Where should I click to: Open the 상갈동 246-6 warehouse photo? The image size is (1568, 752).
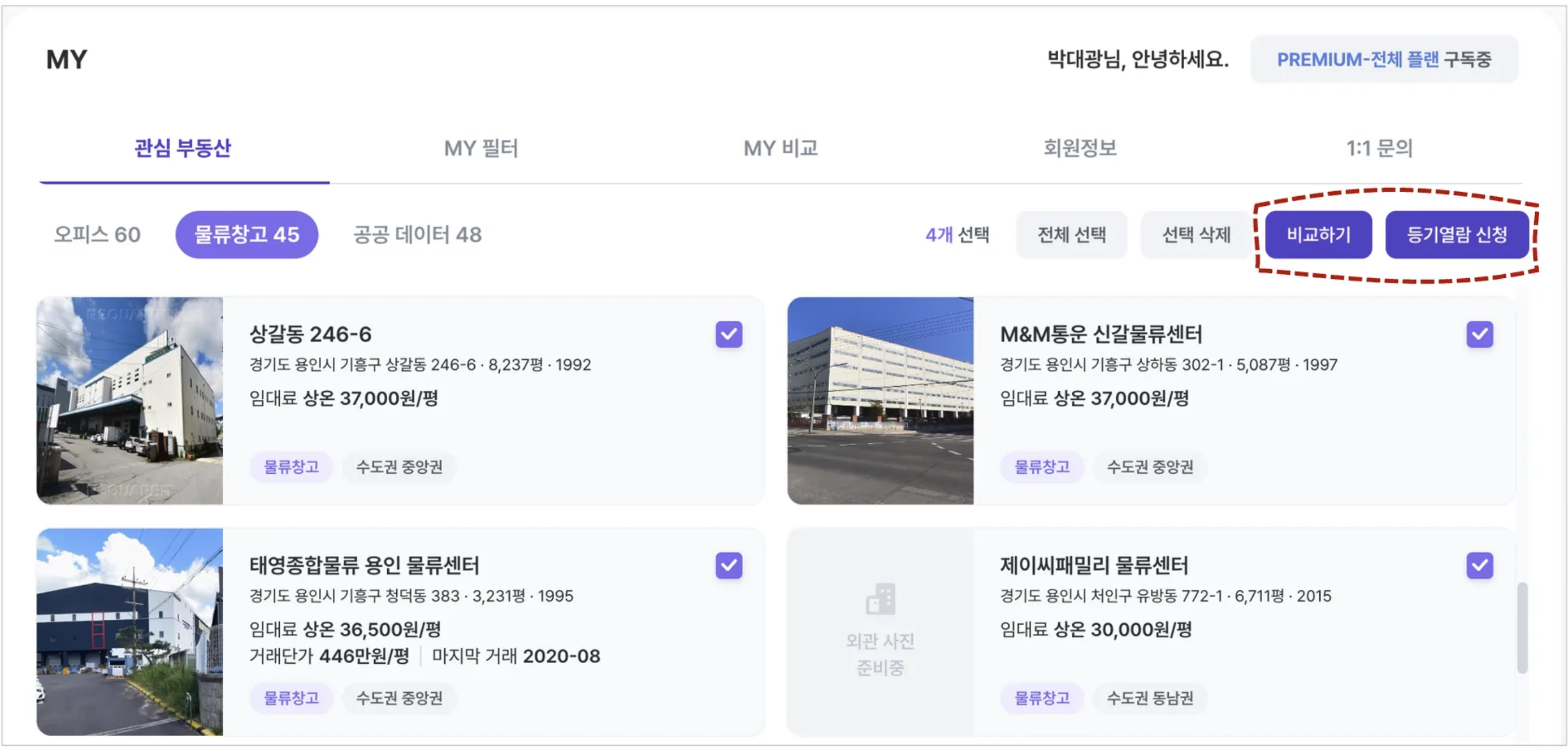[x=129, y=400]
